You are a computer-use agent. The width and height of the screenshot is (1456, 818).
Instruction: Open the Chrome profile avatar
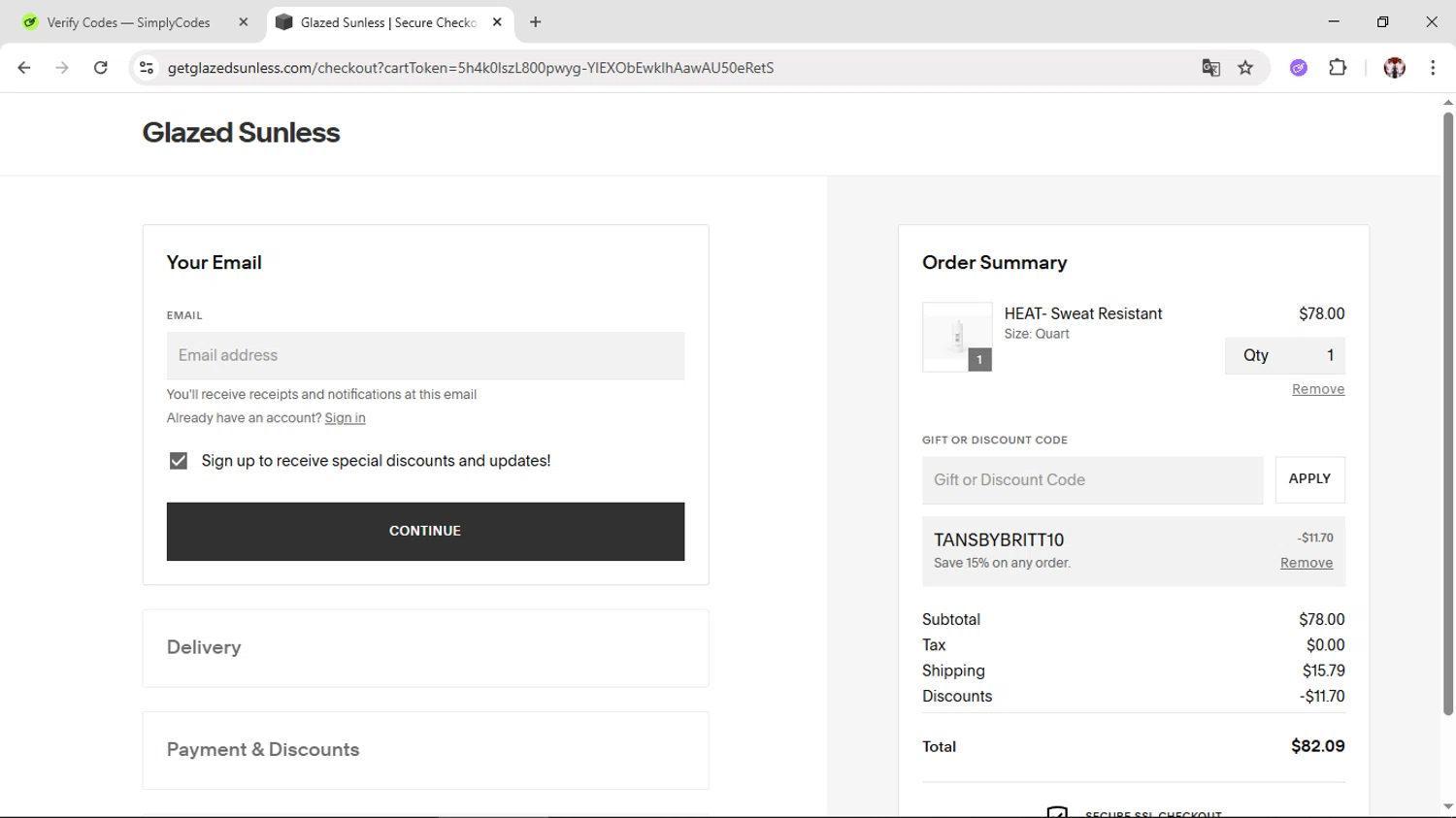[1395, 68]
